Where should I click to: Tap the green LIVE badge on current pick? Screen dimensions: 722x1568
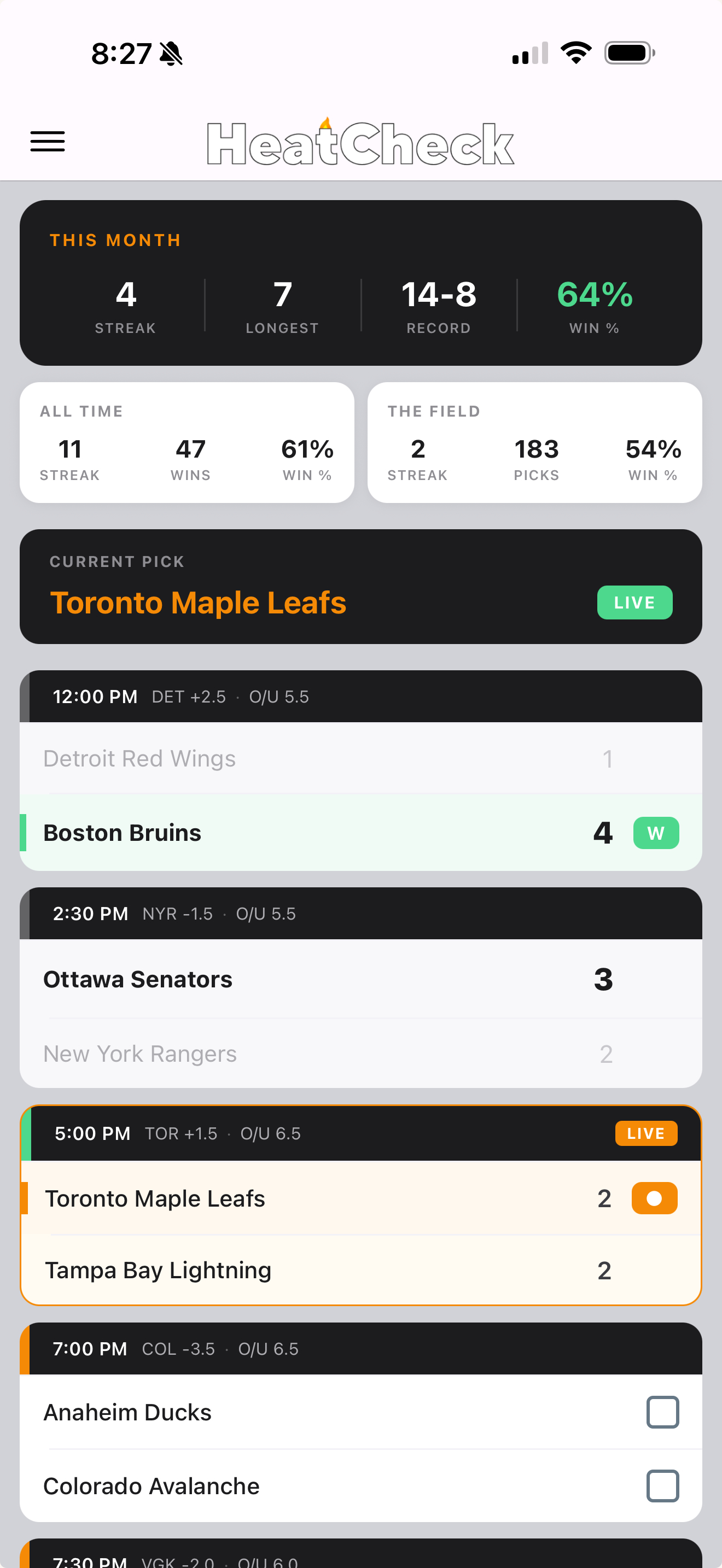[634, 602]
